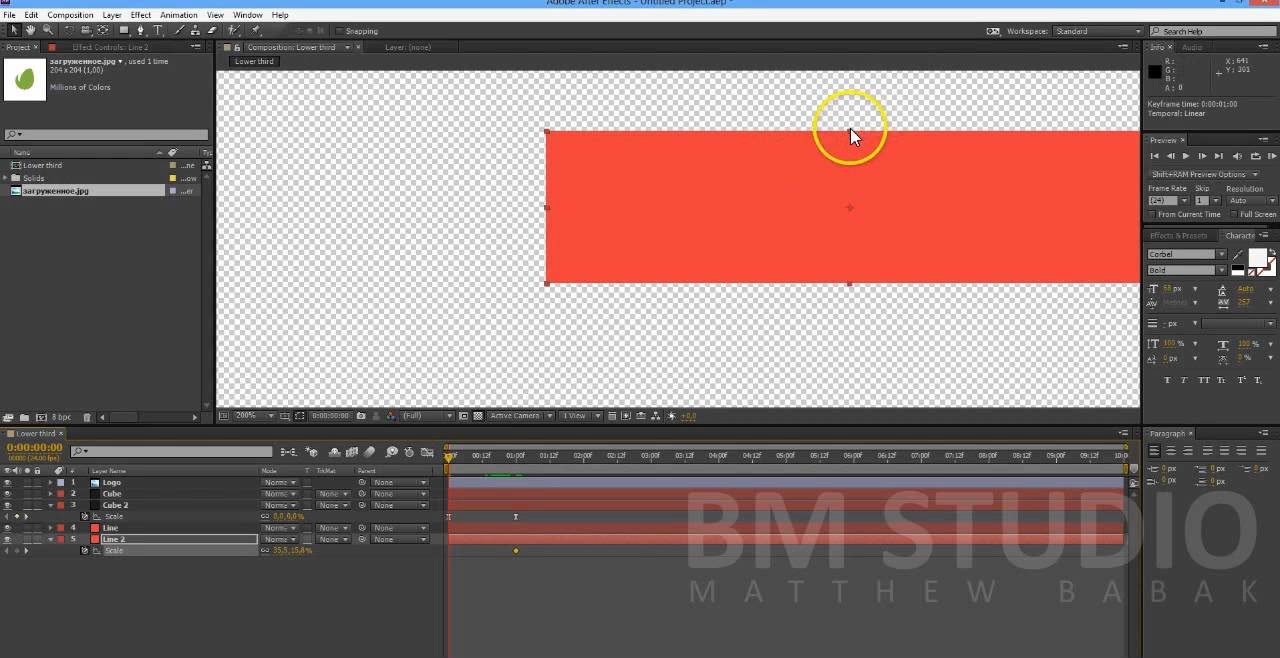Toggle visibility of the Cube 2 layer
The width and height of the screenshot is (1280, 658).
[x=7, y=505]
